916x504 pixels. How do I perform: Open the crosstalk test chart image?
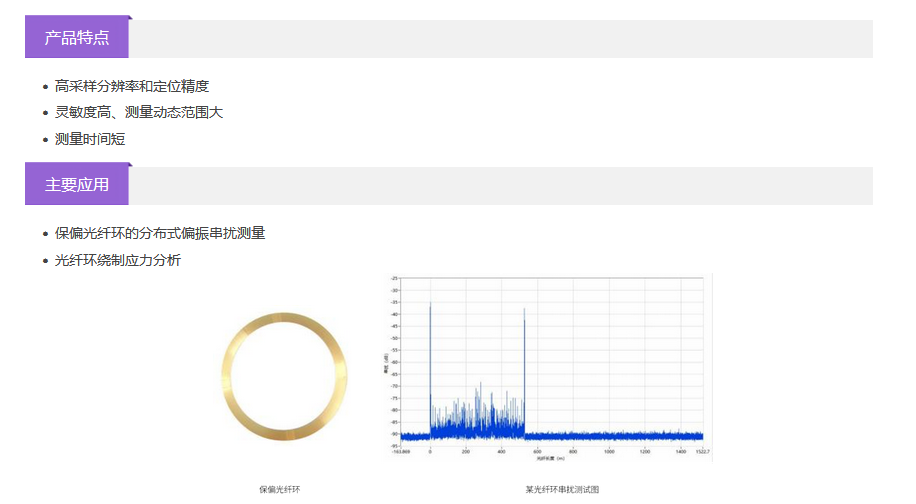tap(548, 367)
